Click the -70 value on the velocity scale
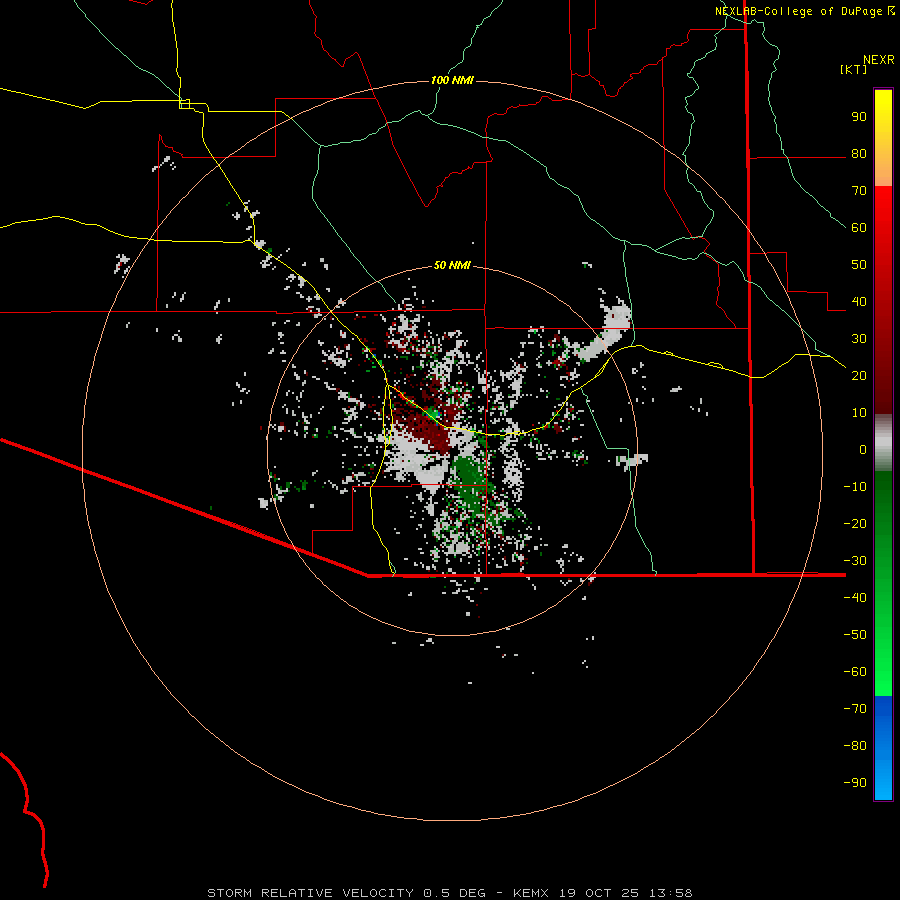This screenshot has height=900, width=900. (x=855, y=708)
